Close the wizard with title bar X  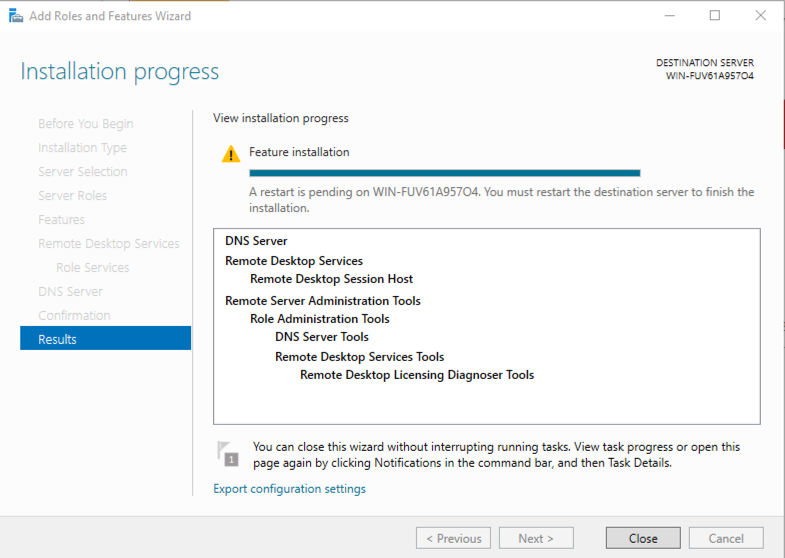(760, 16)
